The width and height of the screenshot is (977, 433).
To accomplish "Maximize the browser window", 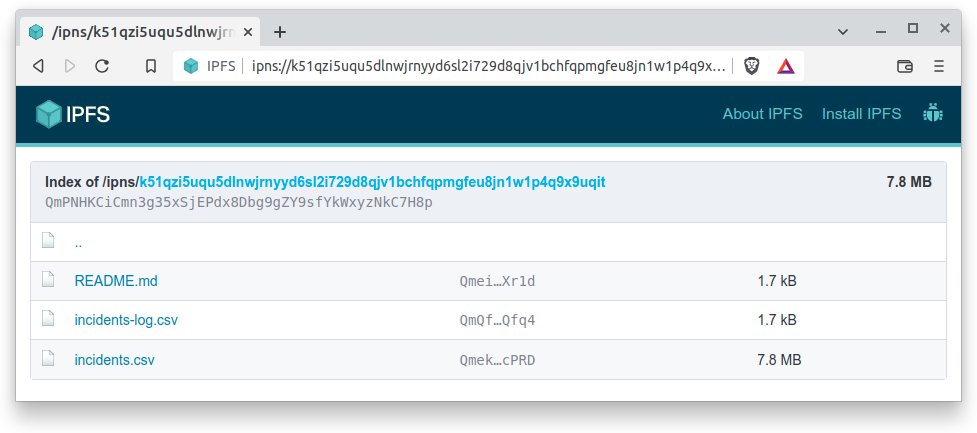I will [913, 28].
